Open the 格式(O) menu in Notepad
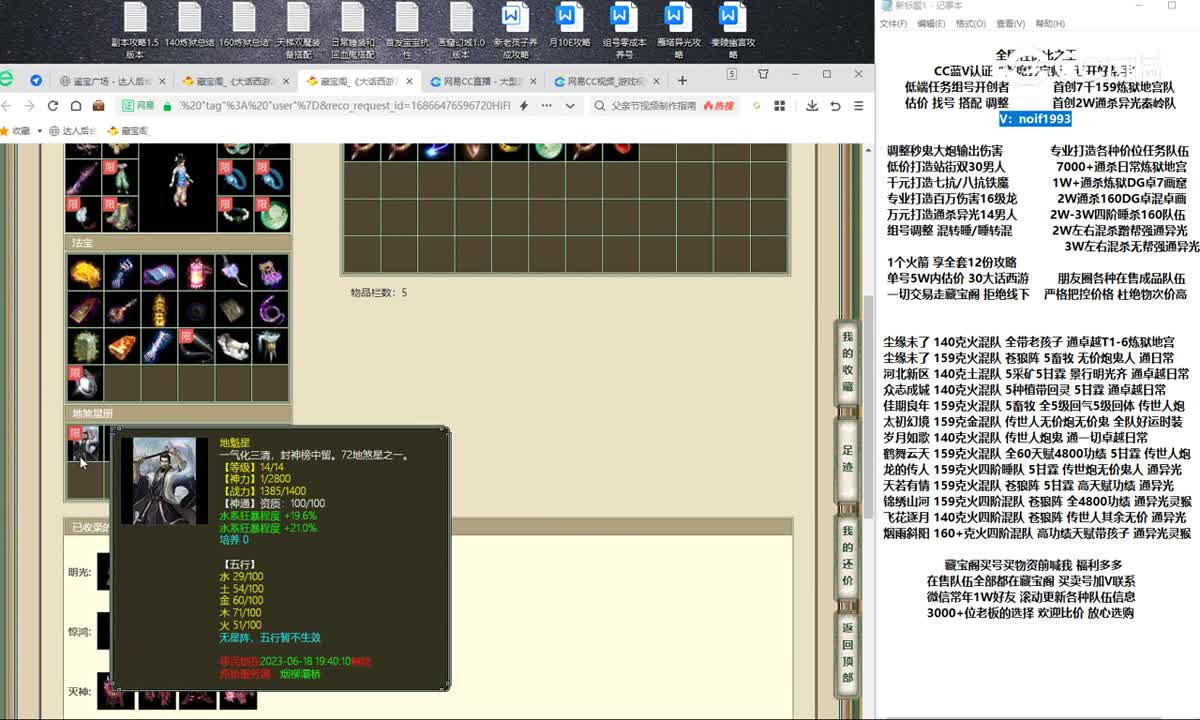Screen dimensions: 1200x720 [x=969, y=24]
